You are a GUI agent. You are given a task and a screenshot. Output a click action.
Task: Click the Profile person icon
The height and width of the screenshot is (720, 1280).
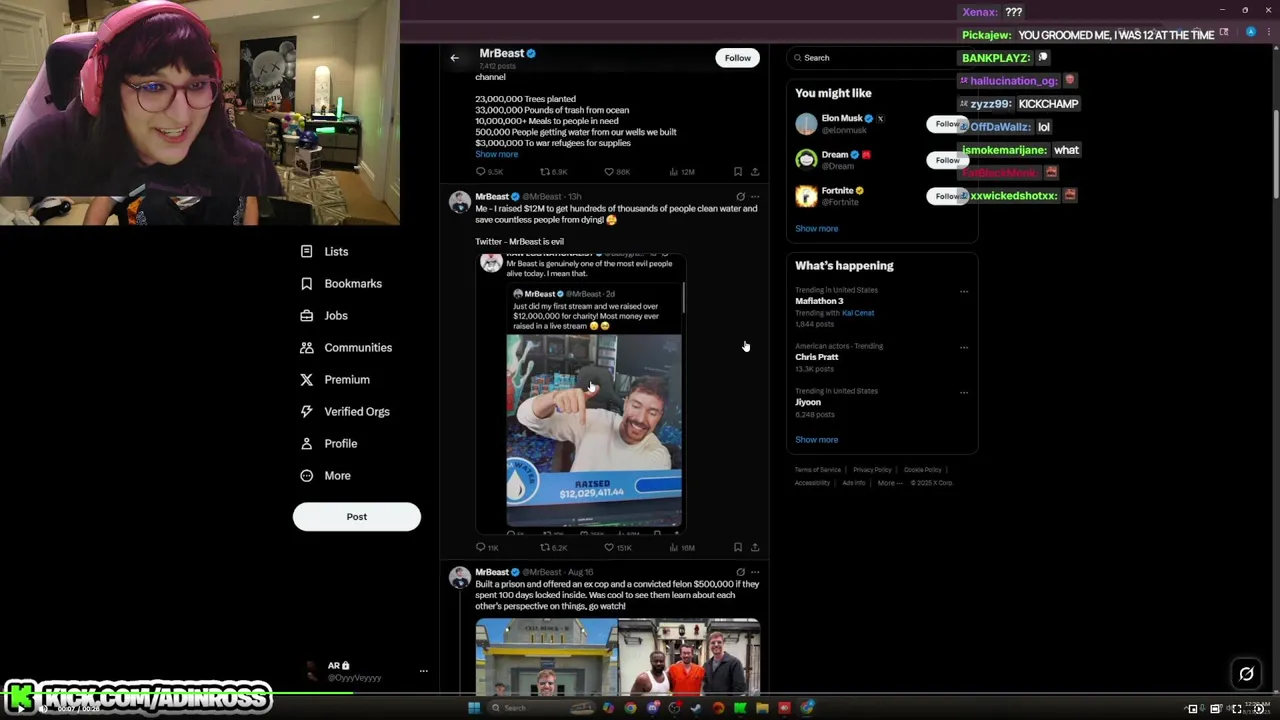[x=306, y=444]
